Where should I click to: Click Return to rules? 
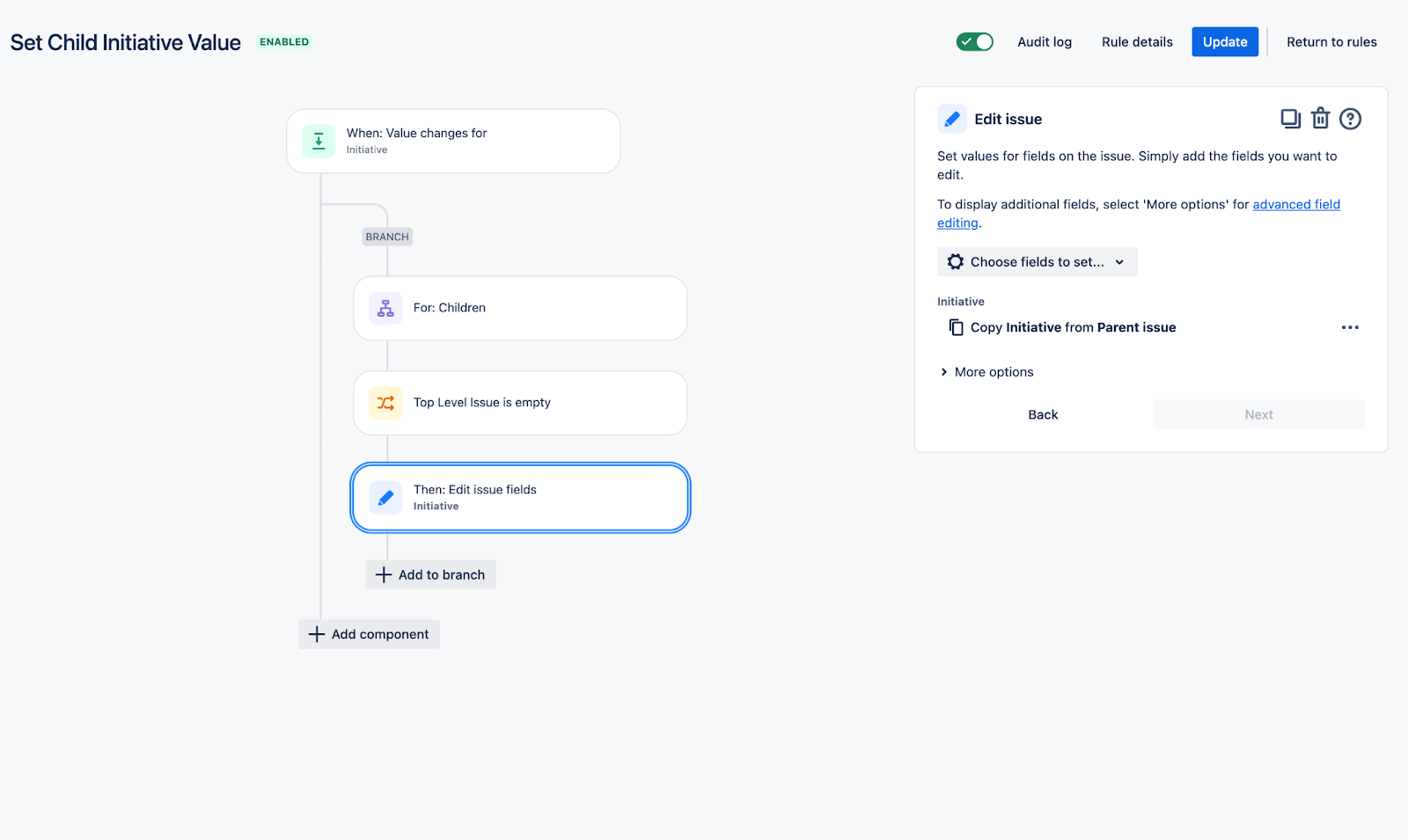pyautogui.click(x=1331, y=42)
